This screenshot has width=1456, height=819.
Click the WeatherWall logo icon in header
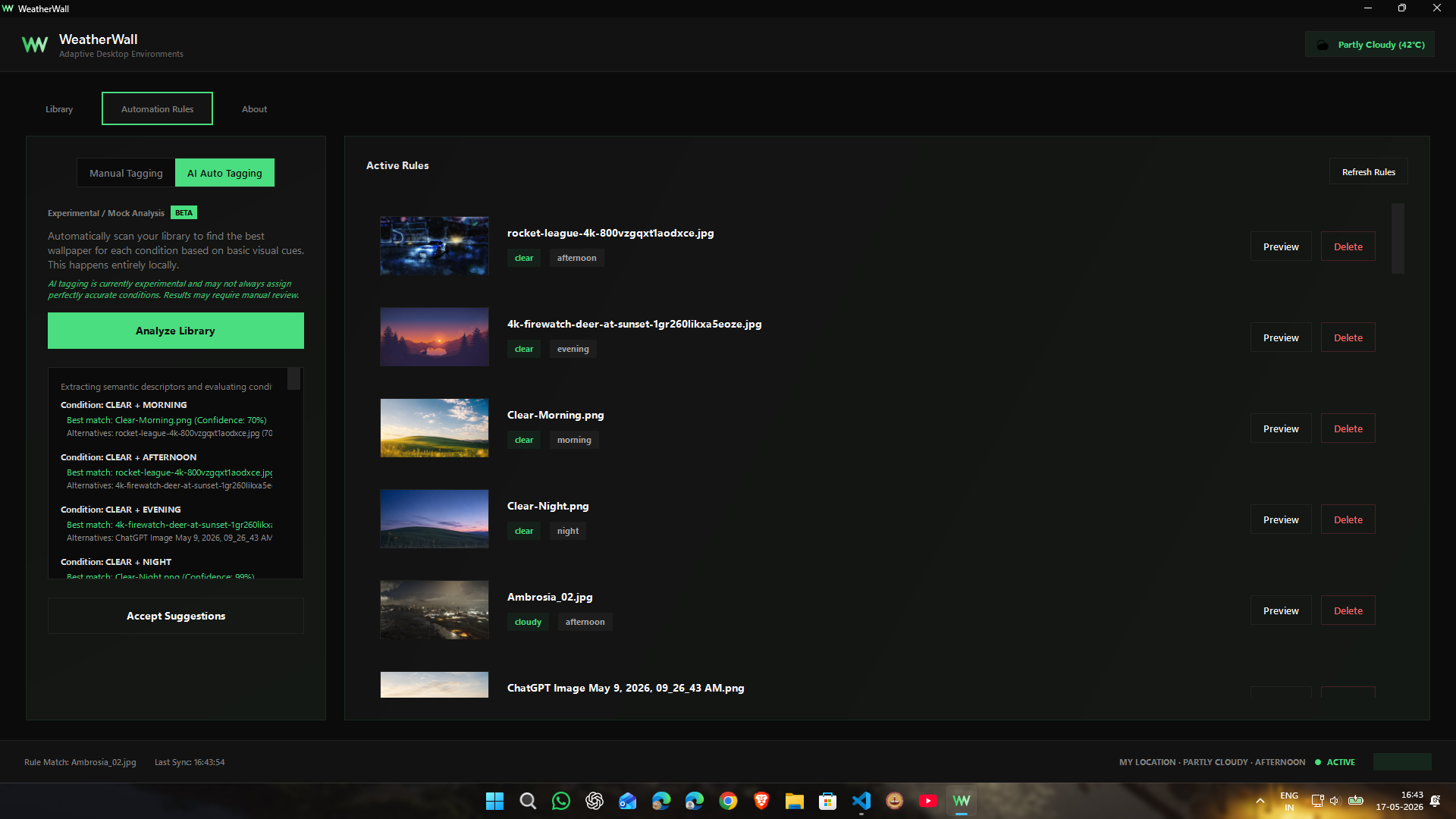pos(35,45)
